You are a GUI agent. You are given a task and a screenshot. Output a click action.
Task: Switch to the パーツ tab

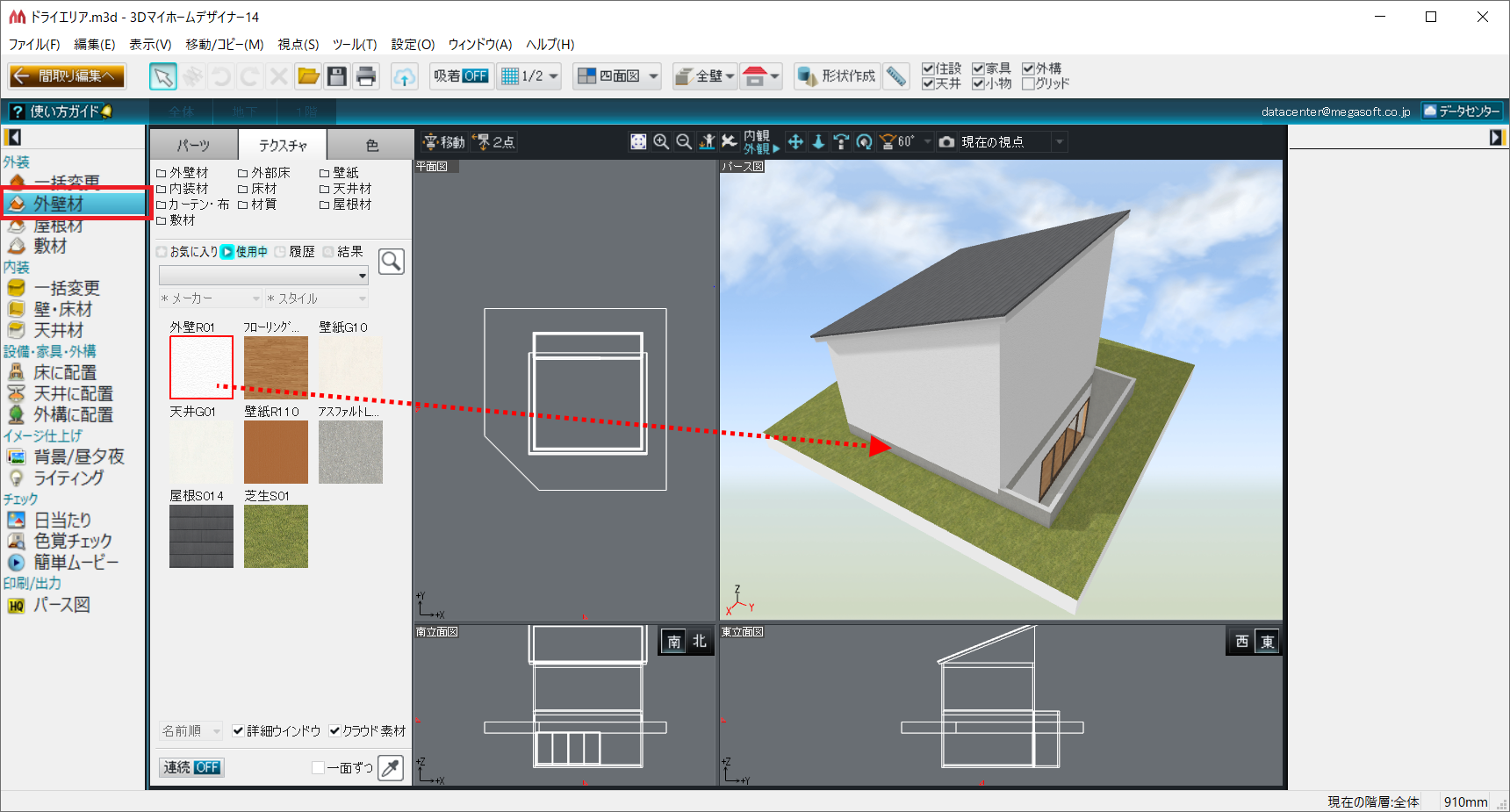tap(193, 145)
